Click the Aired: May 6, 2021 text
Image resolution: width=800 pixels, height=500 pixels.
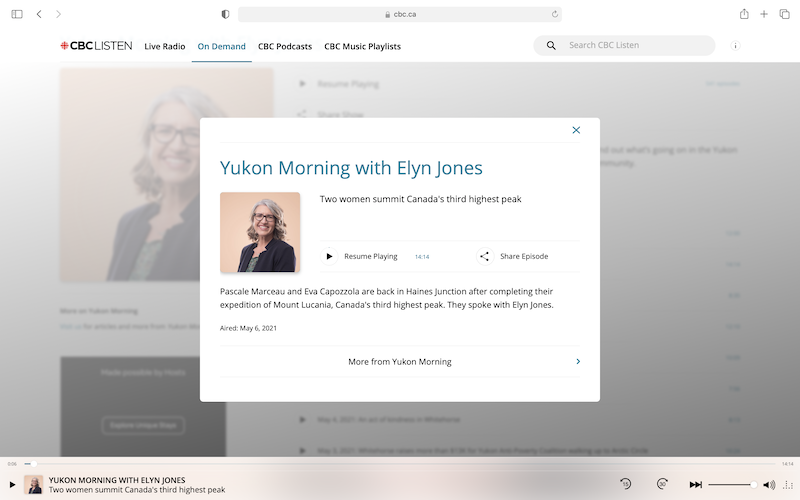pyautogui.click(x=248, y=328)
